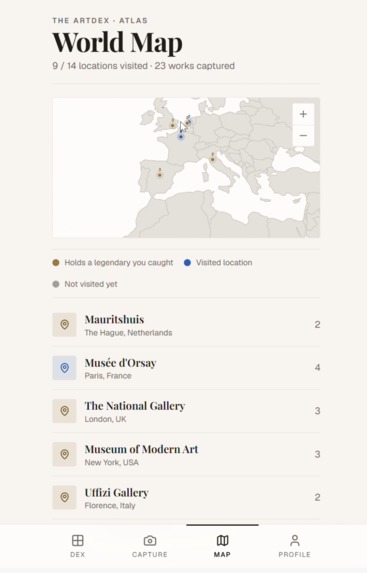Click 'New York, USA' subtitle
Image resolution: width=367 pixels, height=573 pixels.
click(111, 463)
